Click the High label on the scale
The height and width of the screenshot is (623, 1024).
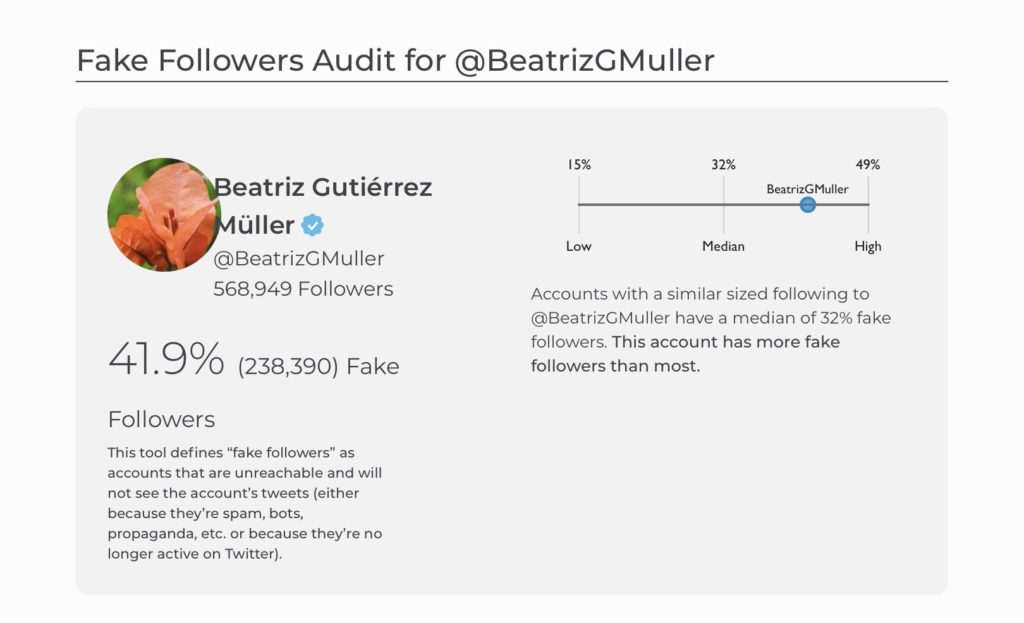tap(868, 246)
